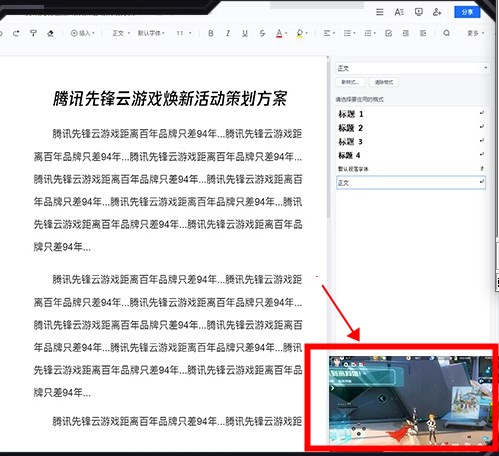Open the magnifier search tool
499x456 pixels.
point(447,33)
